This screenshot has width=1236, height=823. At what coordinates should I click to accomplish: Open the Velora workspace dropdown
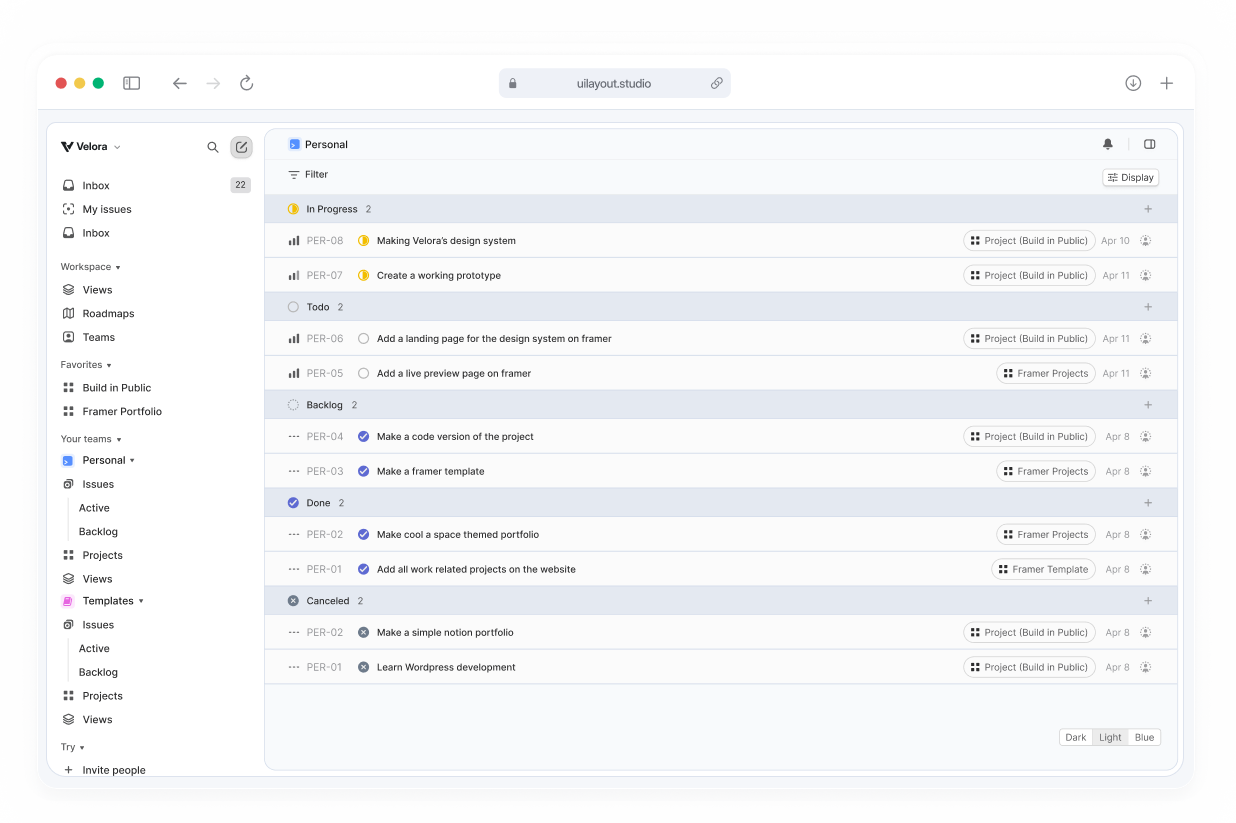(x=91, y=147)
